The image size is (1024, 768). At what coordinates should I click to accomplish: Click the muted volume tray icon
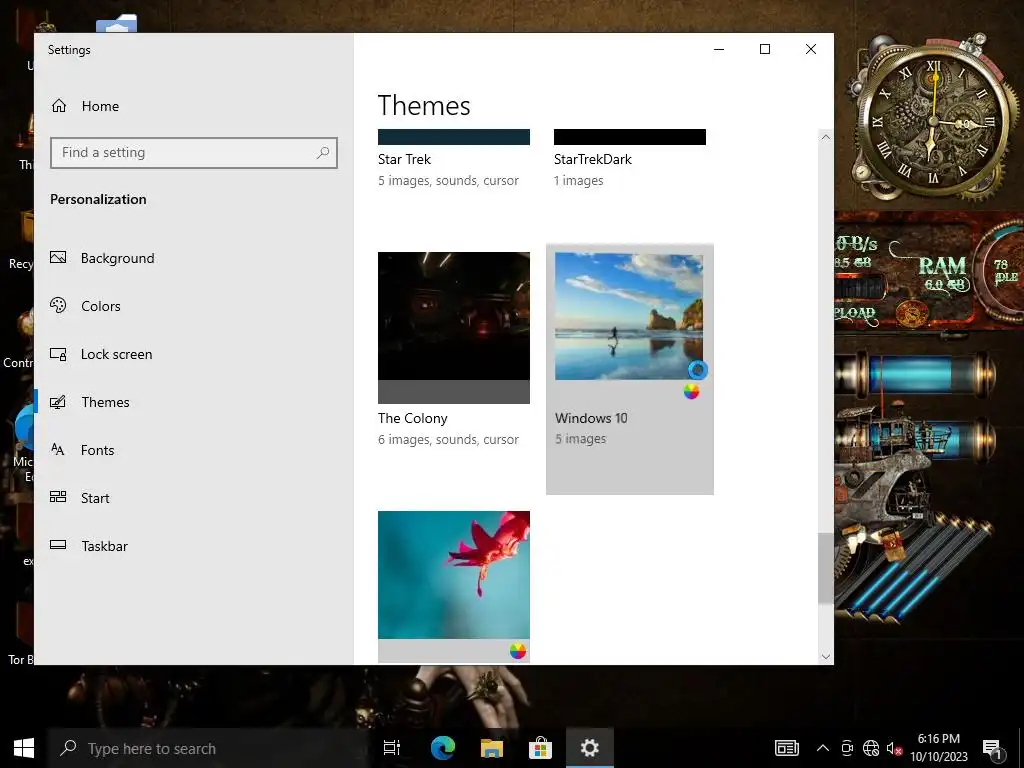click(895, 748)
